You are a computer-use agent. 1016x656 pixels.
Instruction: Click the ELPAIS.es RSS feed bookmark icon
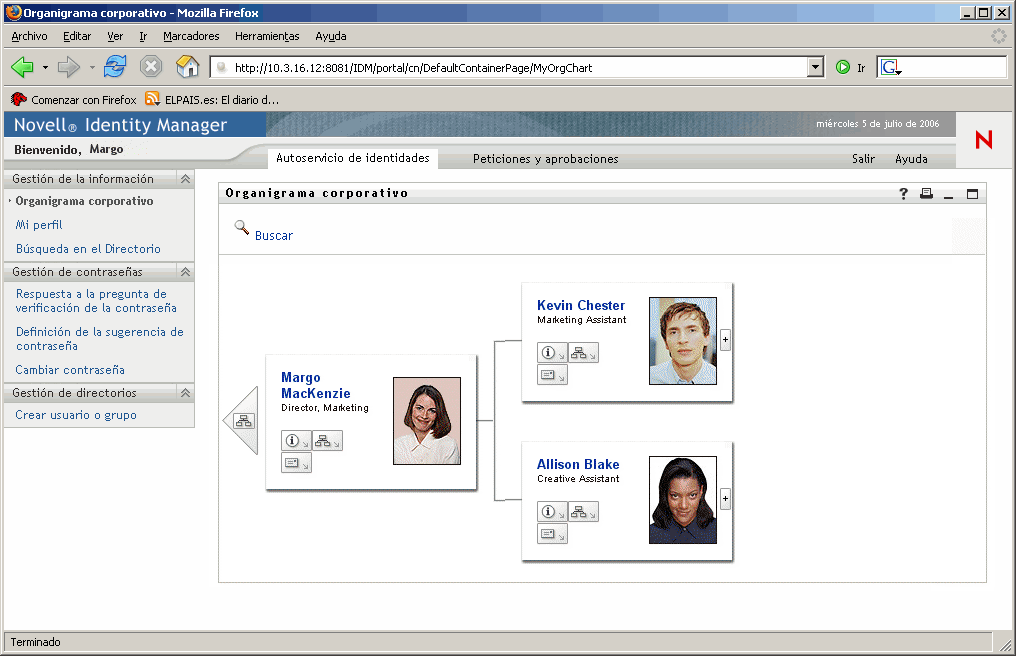click(152, 99)
